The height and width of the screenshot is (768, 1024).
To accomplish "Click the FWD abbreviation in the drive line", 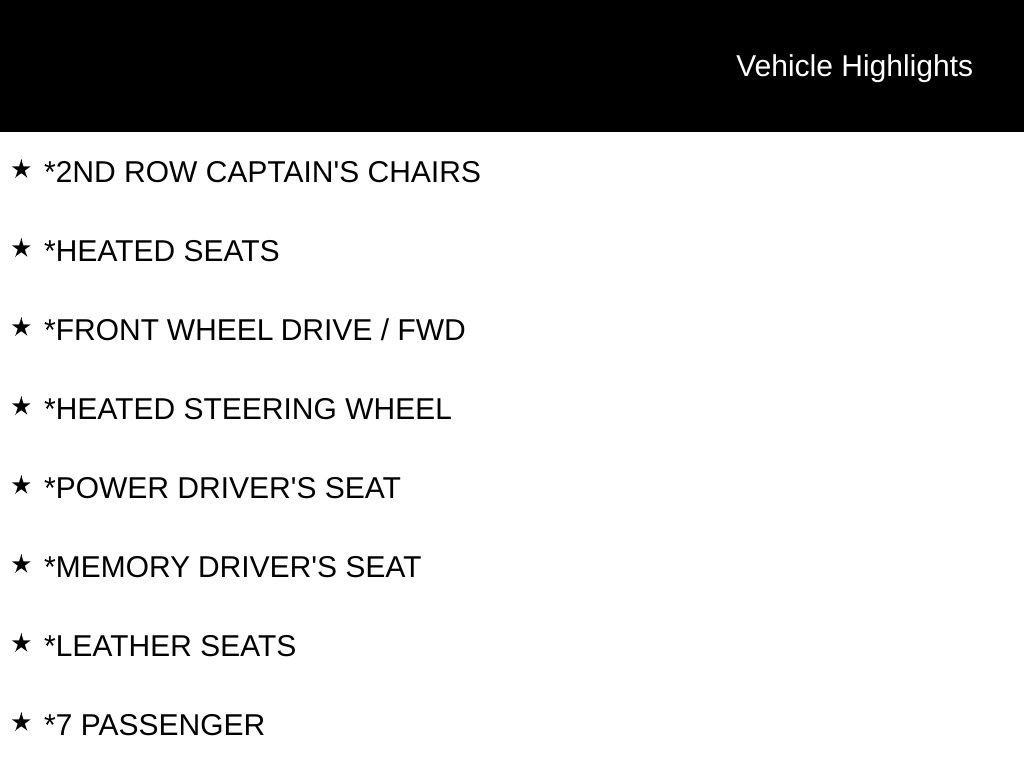I will pos(431,331).
